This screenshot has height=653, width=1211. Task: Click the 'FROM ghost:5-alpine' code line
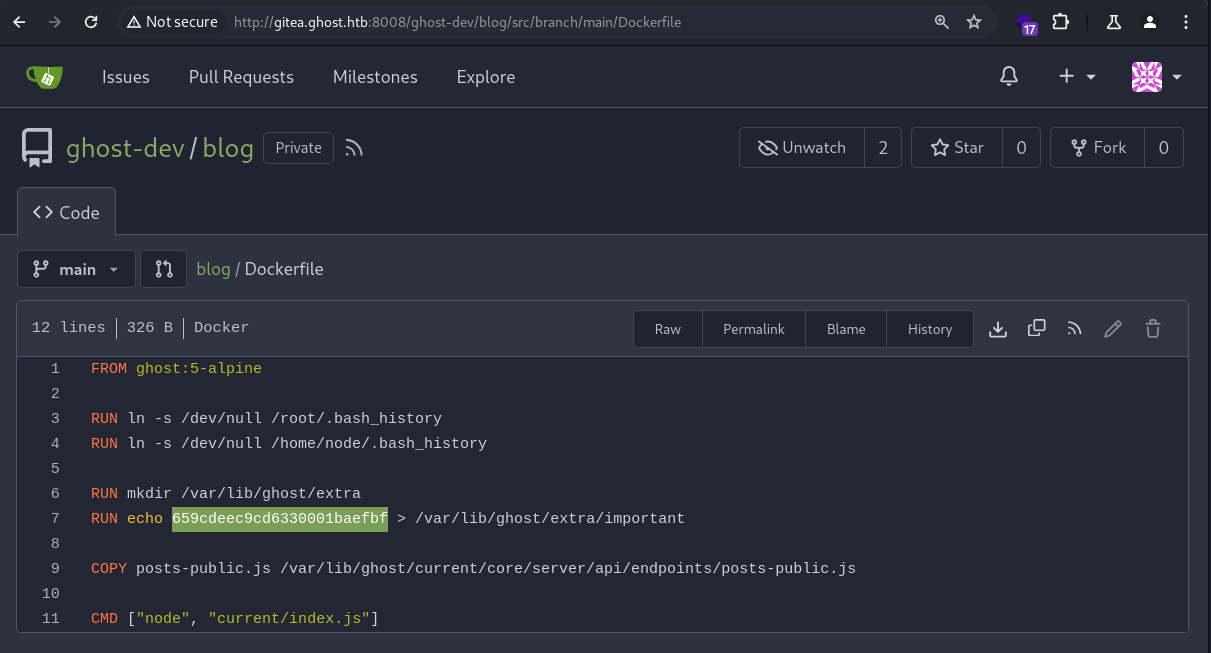(x=176, y=368)
